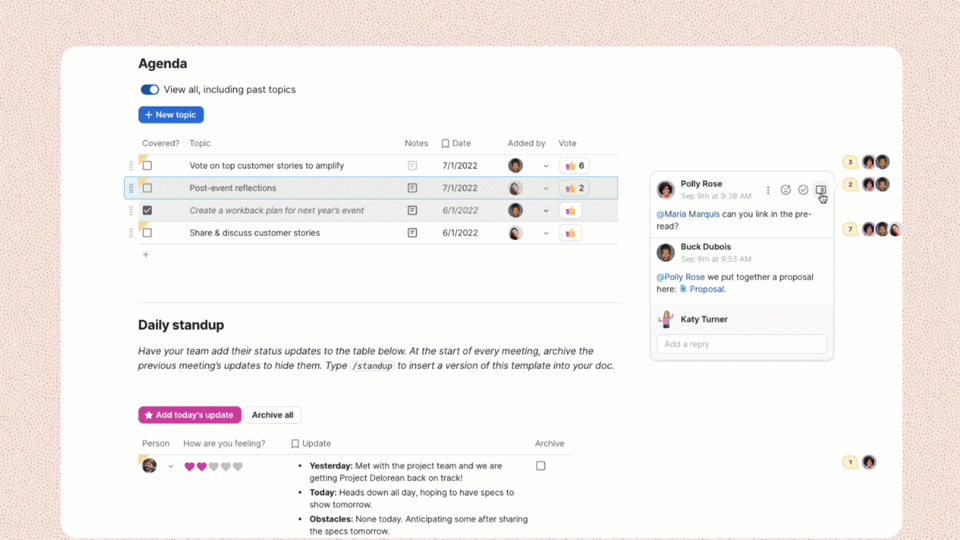960x540 pixels.
Task: Open the Person dropdown in Daily standup row
Action: pyautogui.click(x=171, y=467)
